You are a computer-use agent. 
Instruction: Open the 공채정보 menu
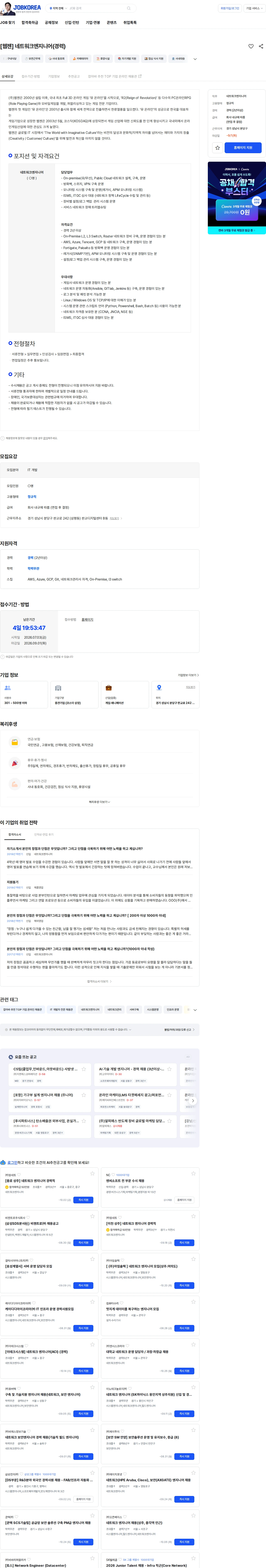(x=51, y=23)
